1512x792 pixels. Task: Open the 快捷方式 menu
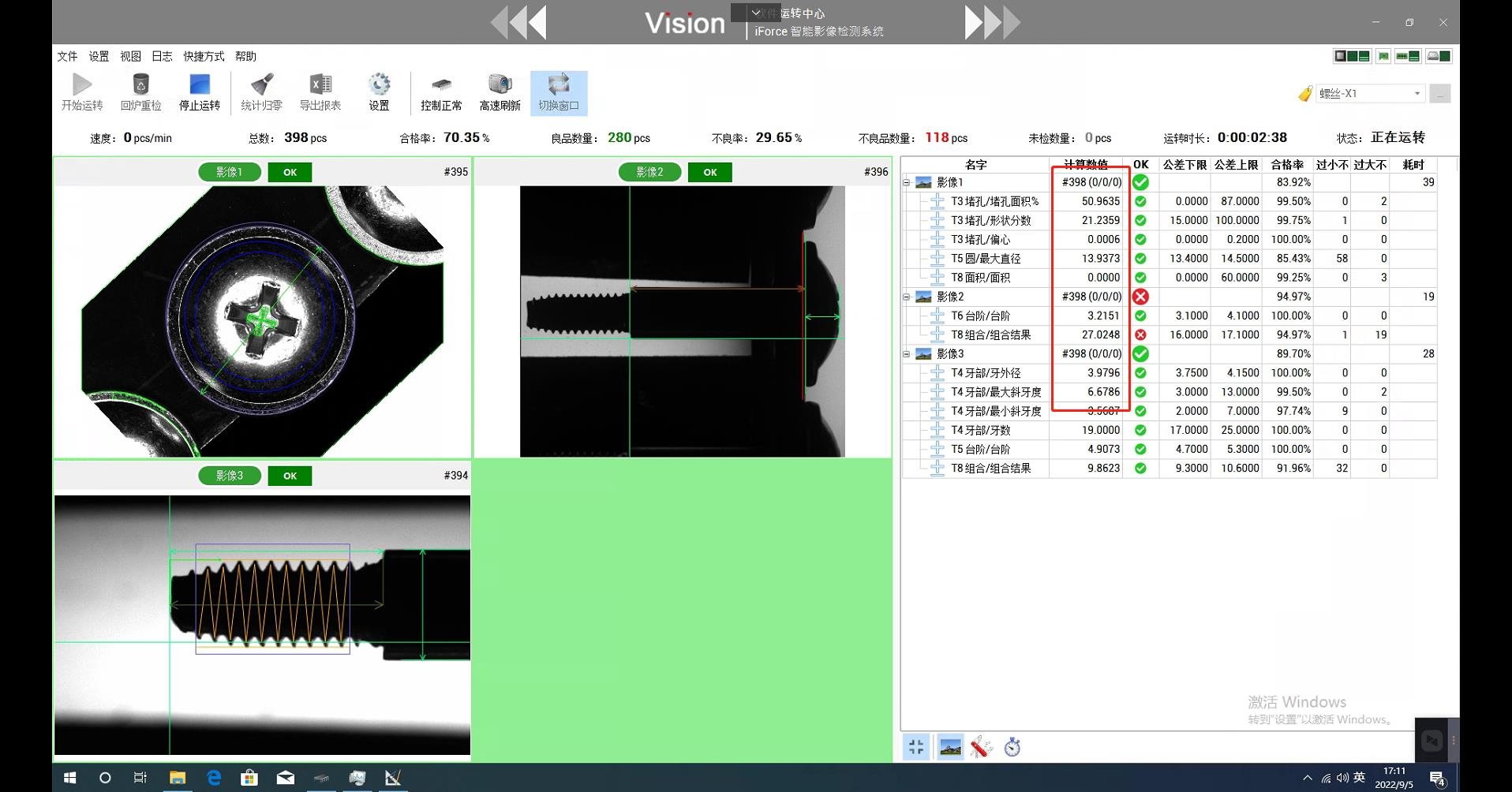(204, 57)
